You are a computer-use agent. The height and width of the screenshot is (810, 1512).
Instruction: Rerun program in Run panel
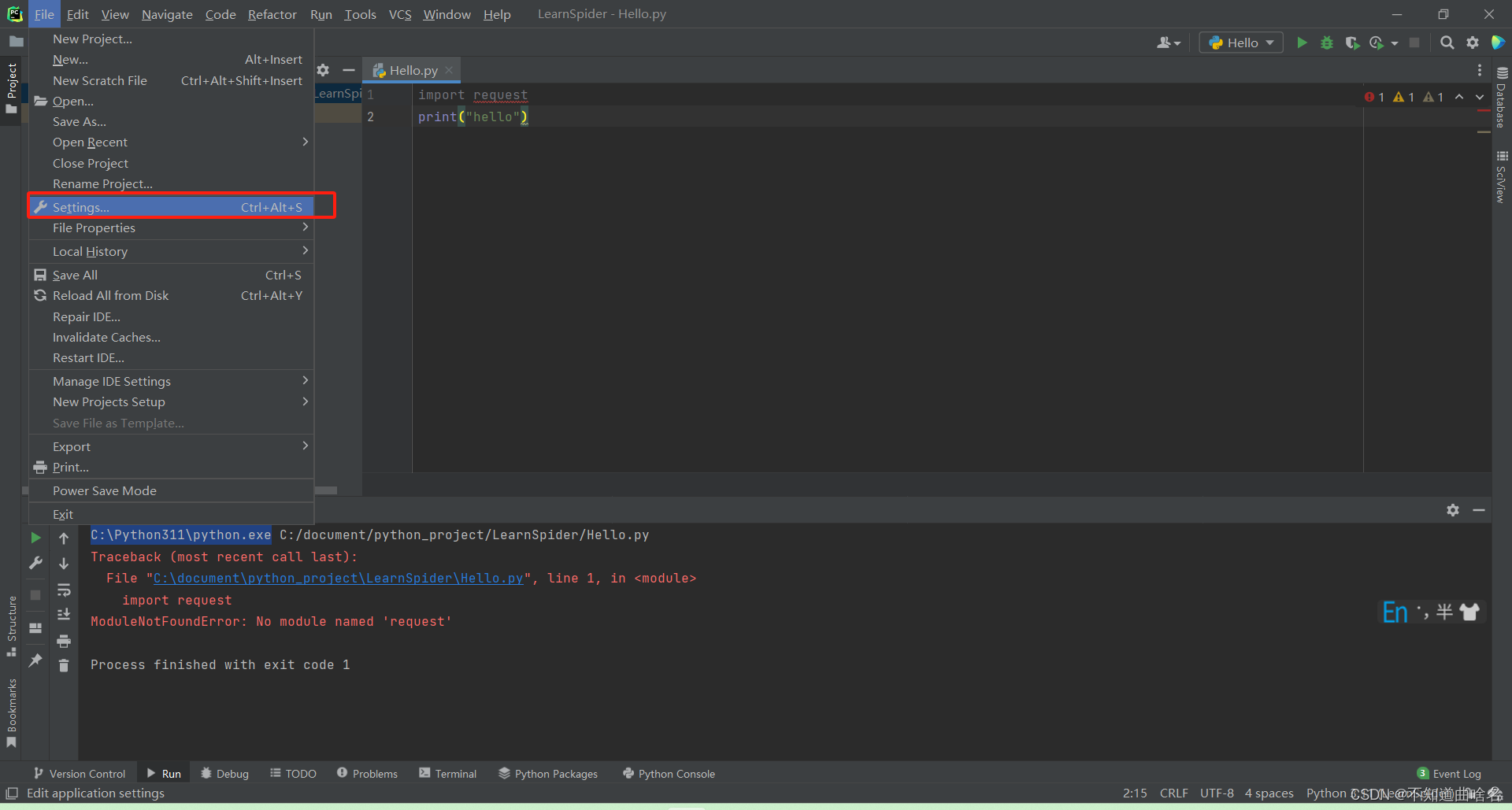(x=35, y=538)
